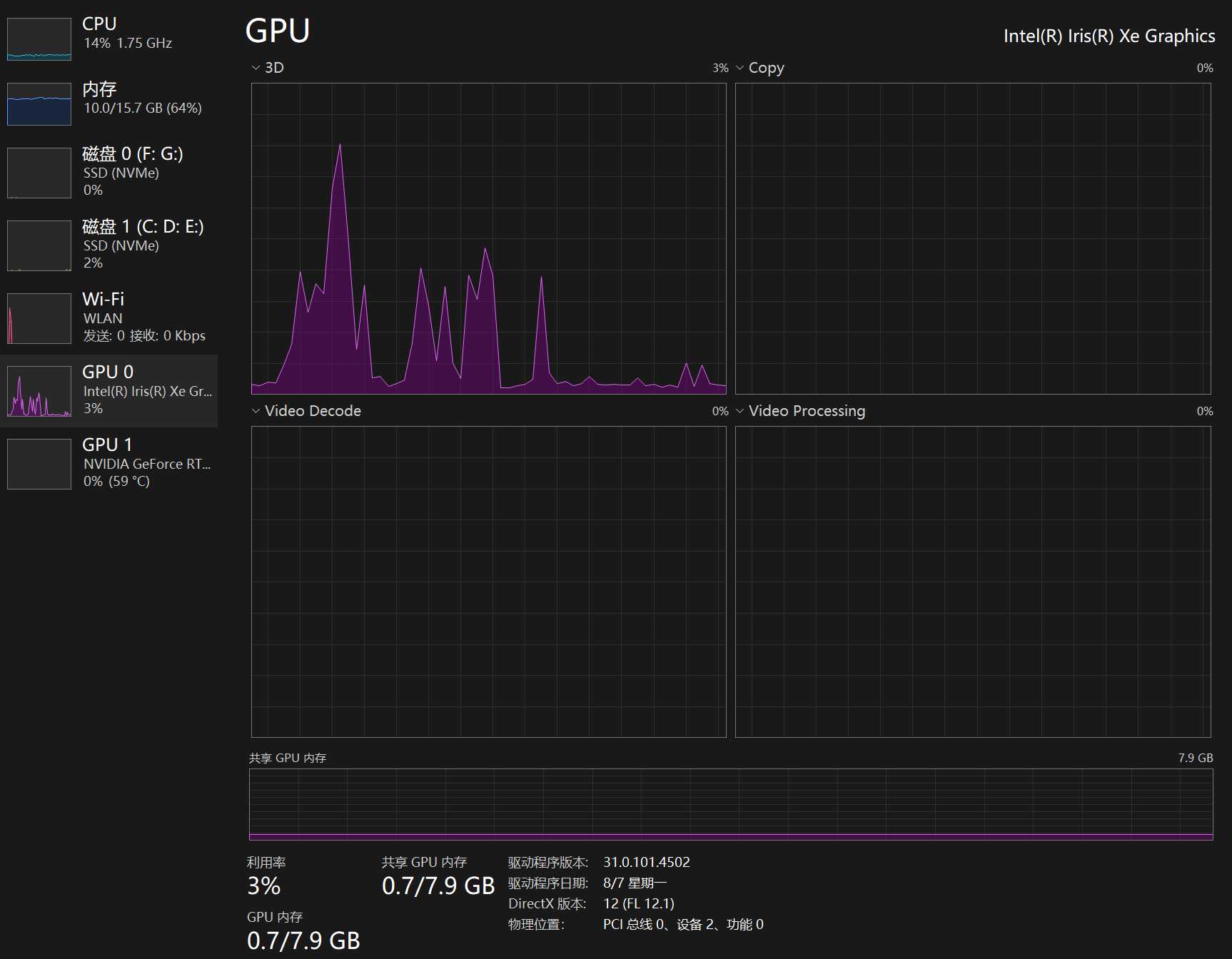Click the CPU mini graph thumbnail

(39, 39)
